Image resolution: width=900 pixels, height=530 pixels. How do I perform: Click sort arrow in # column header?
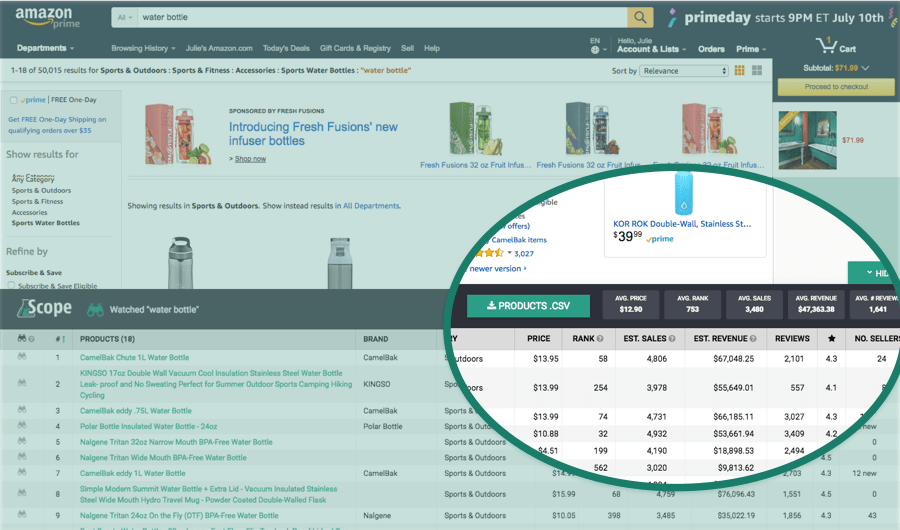point(63,339)
